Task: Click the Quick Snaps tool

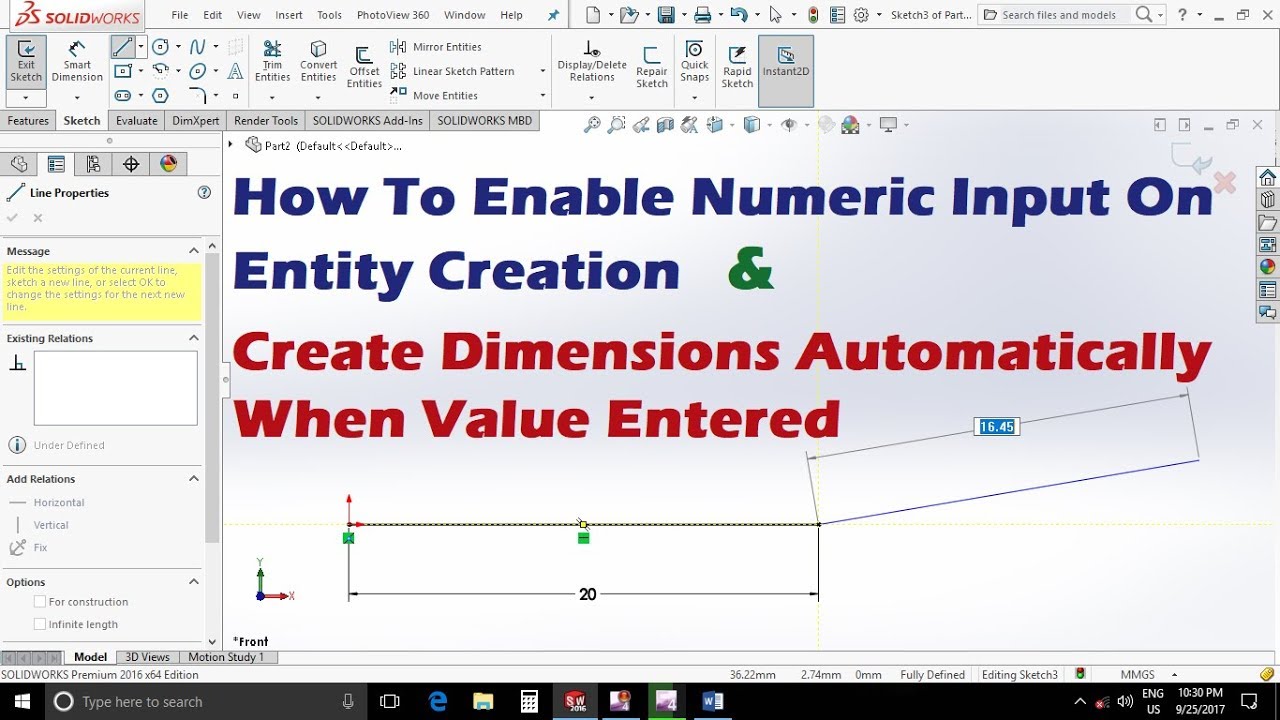Action: coord(694,62)
